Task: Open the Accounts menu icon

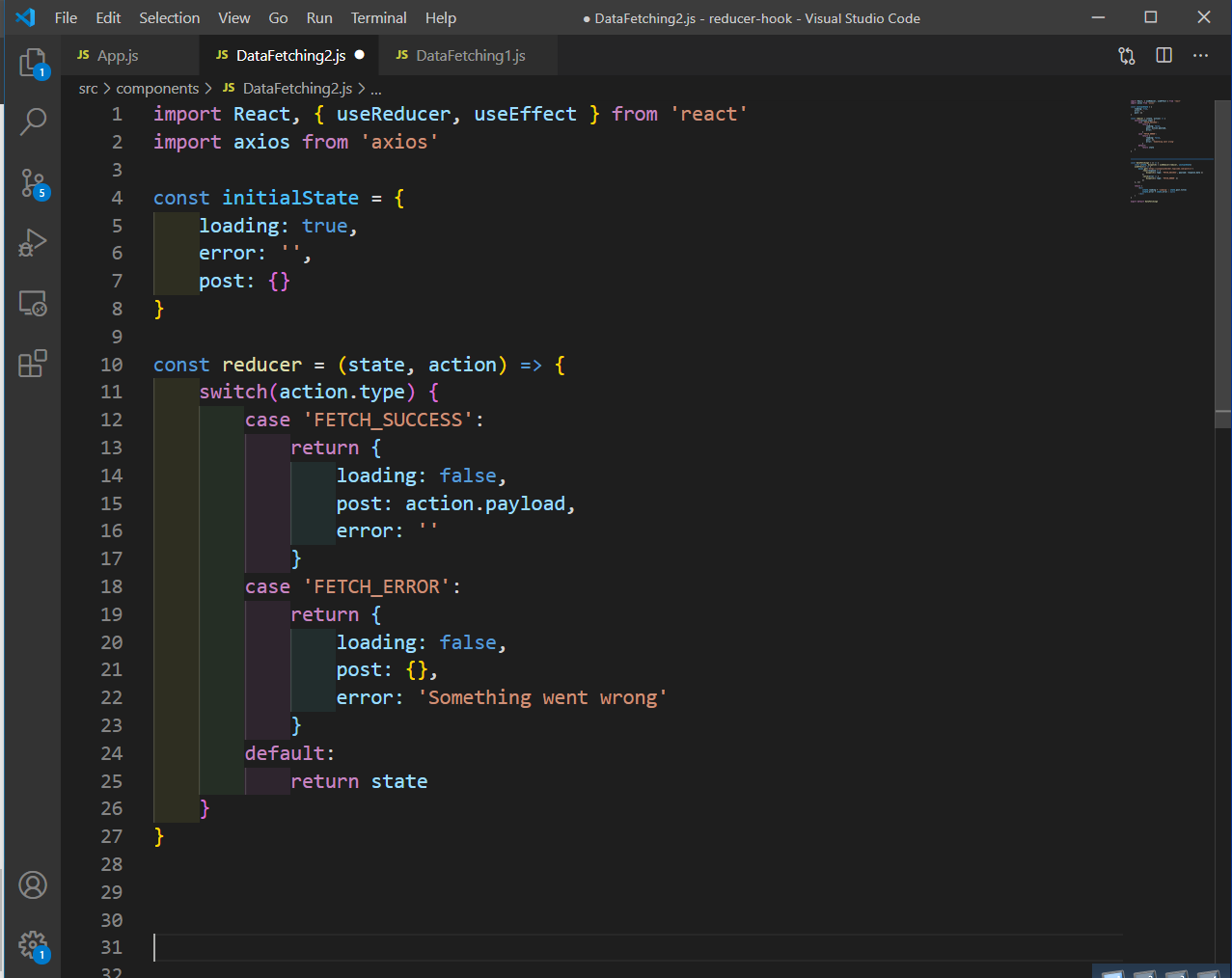Action: point(33,885)
